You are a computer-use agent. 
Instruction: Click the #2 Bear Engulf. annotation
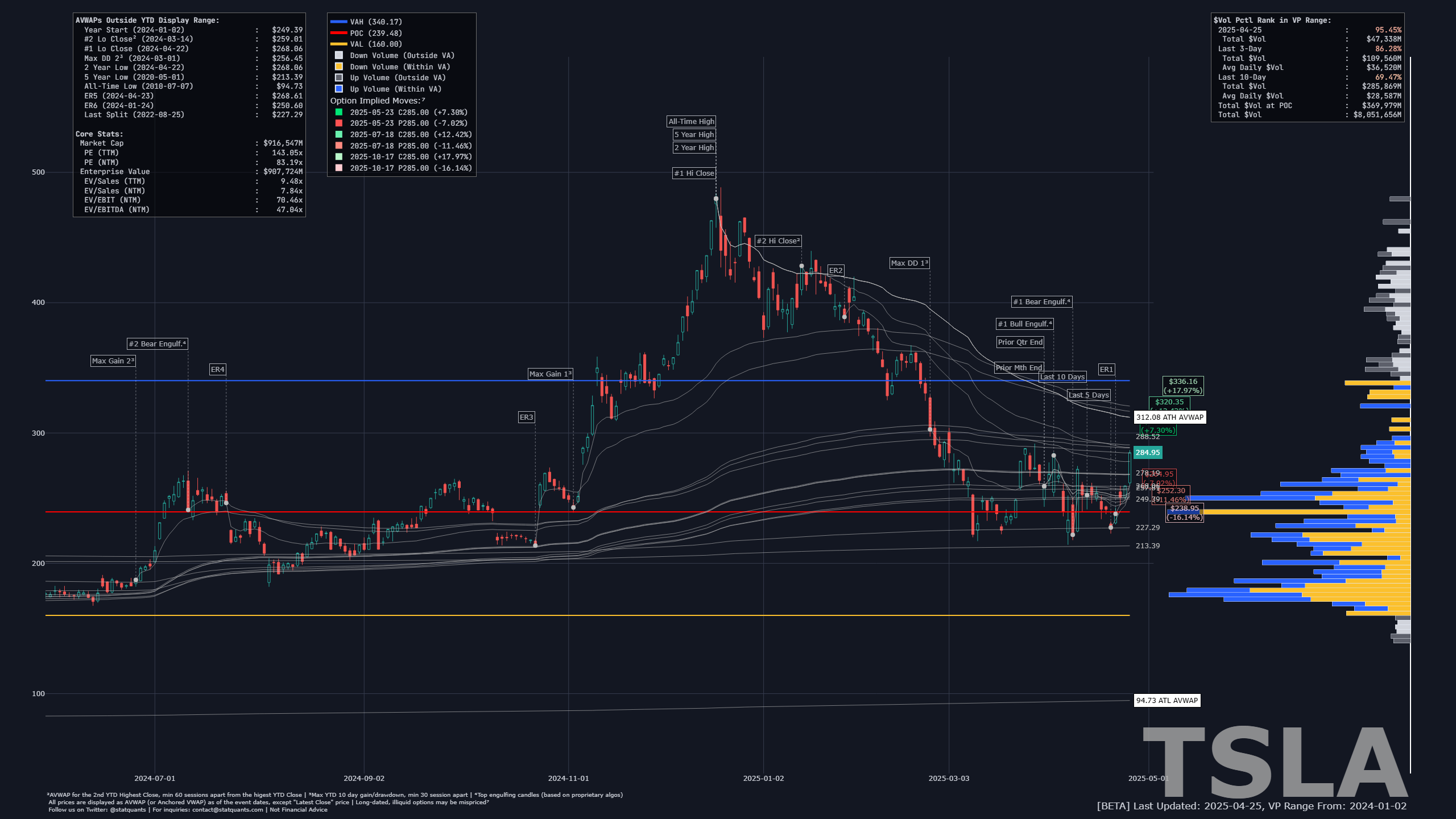pos(157,344)
